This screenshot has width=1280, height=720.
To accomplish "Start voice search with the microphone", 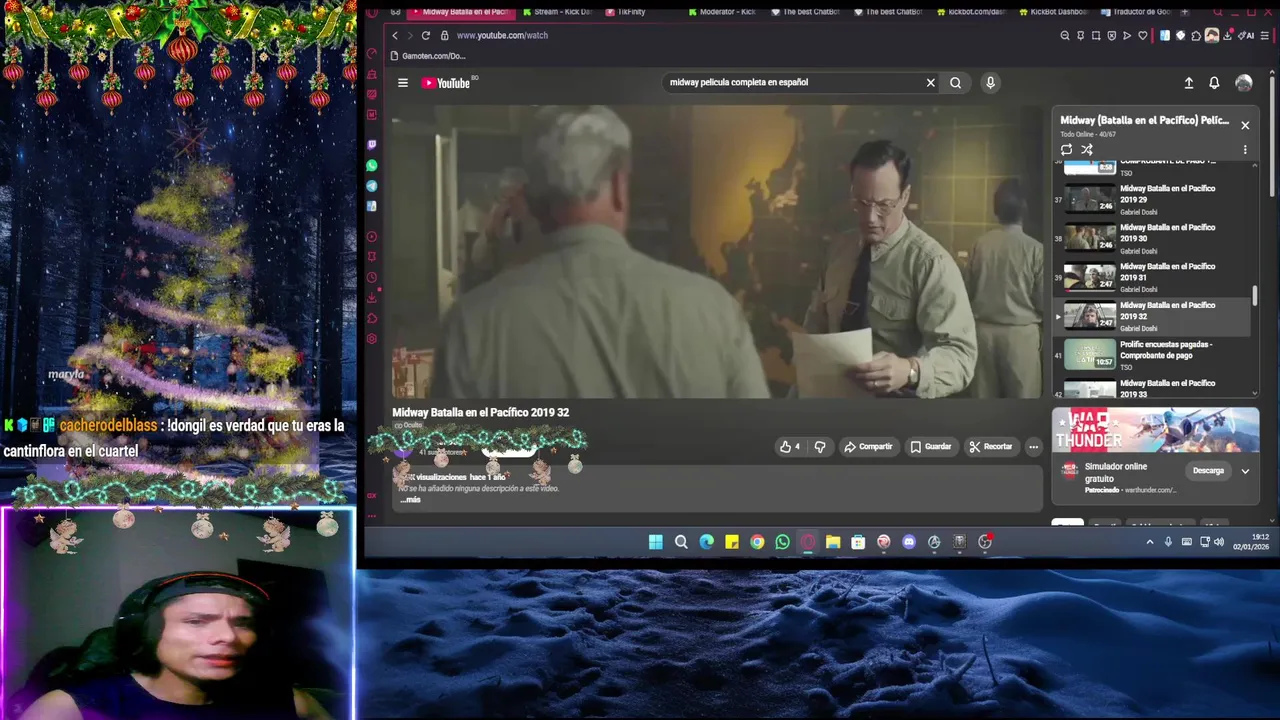I will pos(990,83).
